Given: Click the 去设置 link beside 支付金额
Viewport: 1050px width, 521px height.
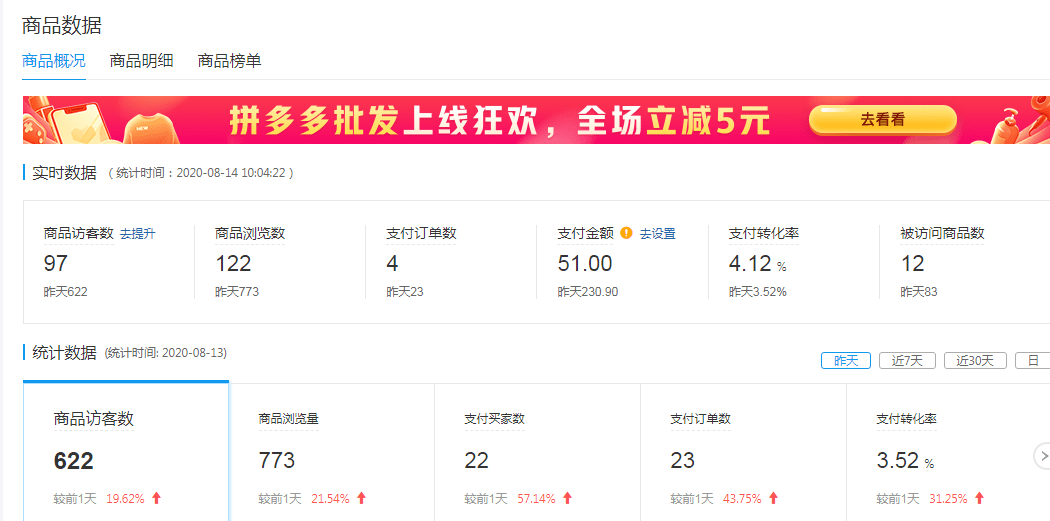Looking at the screenshot, I should click(x=657, y=234).
